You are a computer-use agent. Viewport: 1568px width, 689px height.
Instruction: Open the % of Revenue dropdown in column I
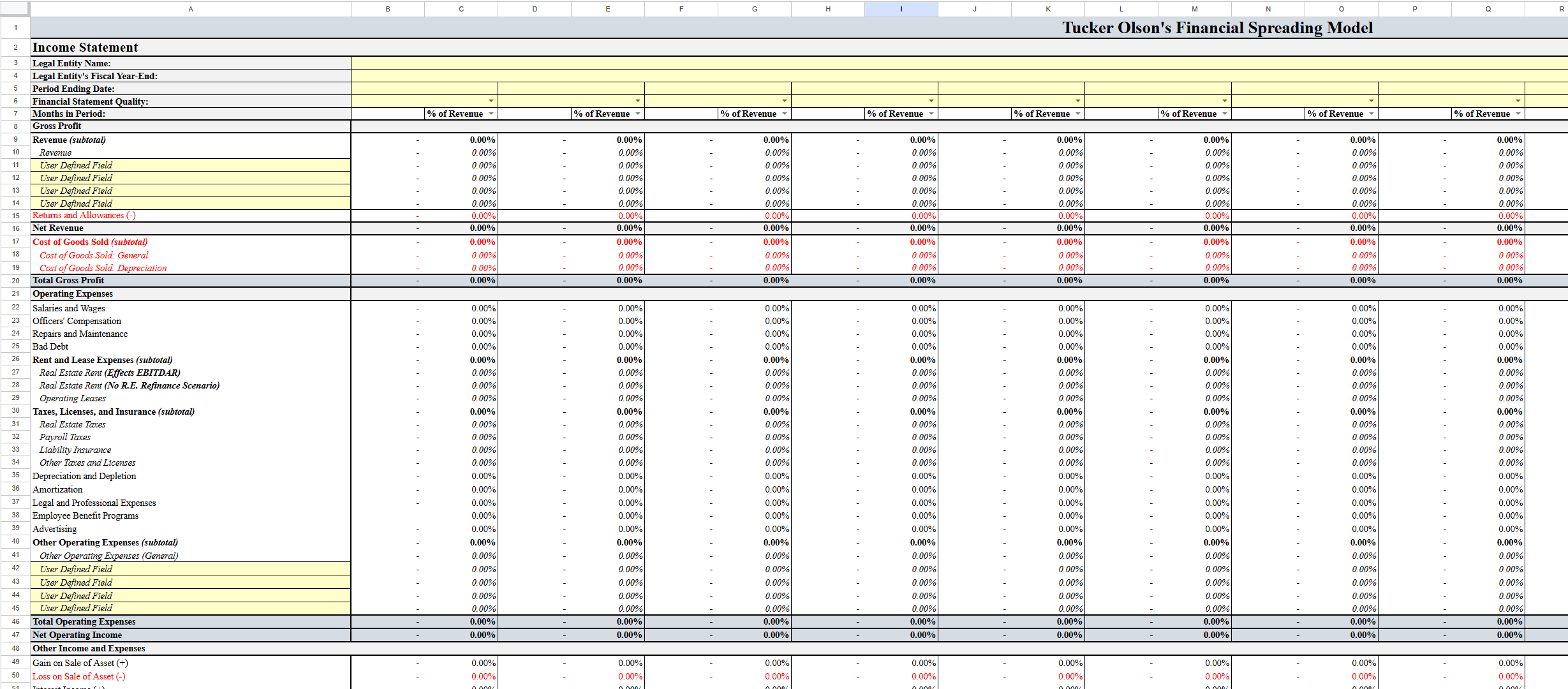(x=931, y=114)
